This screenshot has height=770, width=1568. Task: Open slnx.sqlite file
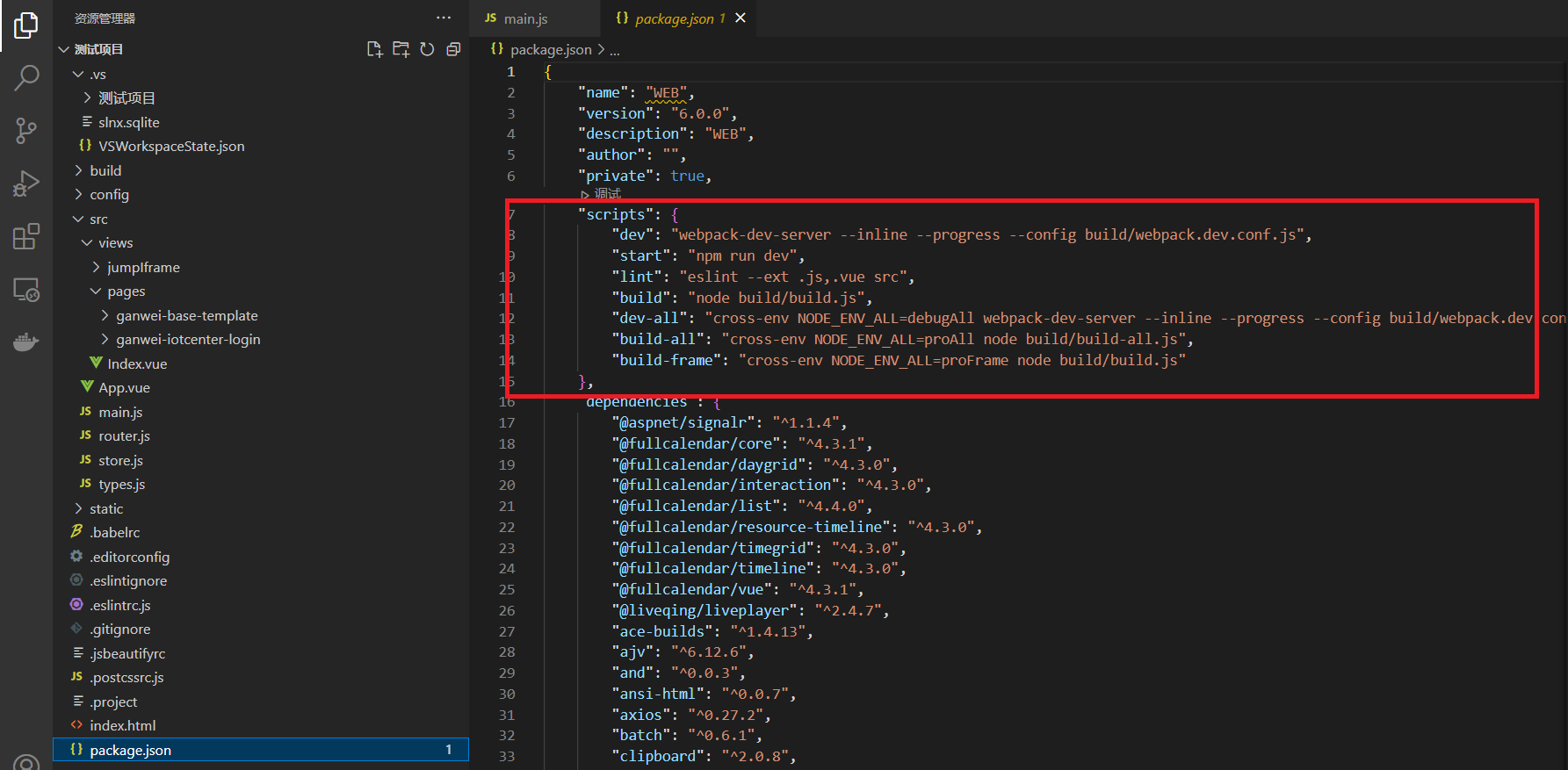pos(261,122)
